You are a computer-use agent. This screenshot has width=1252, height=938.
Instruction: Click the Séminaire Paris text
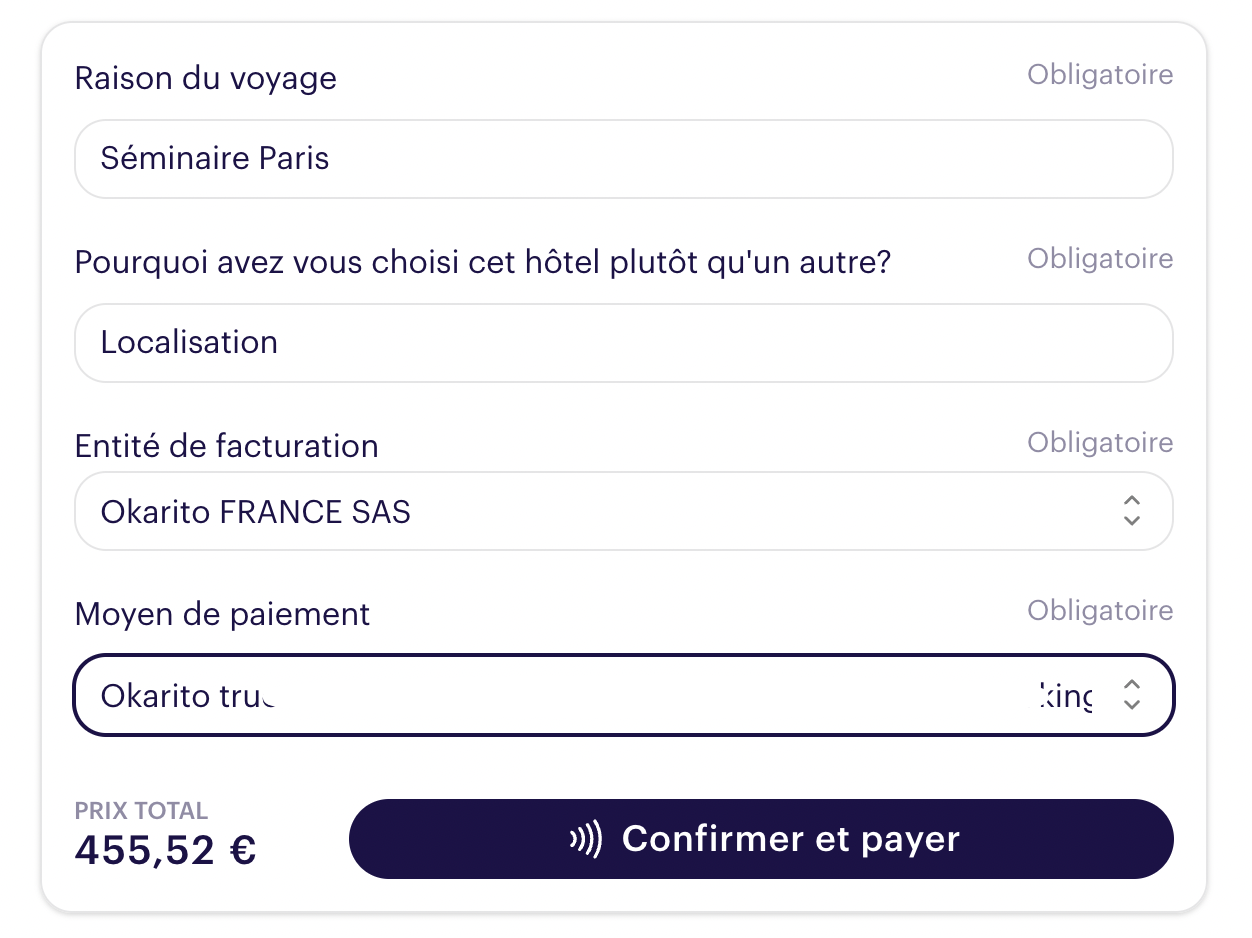(x=215, y=159)
